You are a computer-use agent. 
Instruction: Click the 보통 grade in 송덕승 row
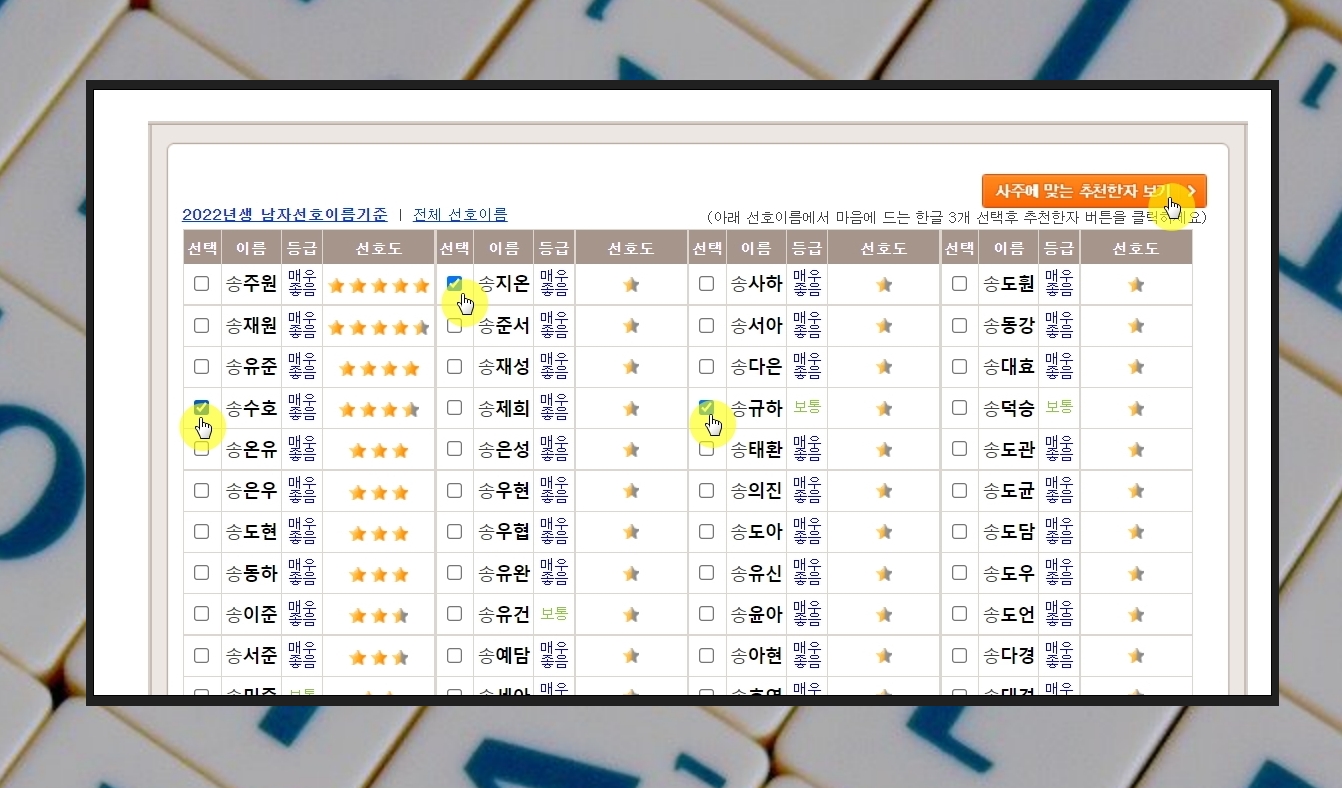(x=1059, y=406)
